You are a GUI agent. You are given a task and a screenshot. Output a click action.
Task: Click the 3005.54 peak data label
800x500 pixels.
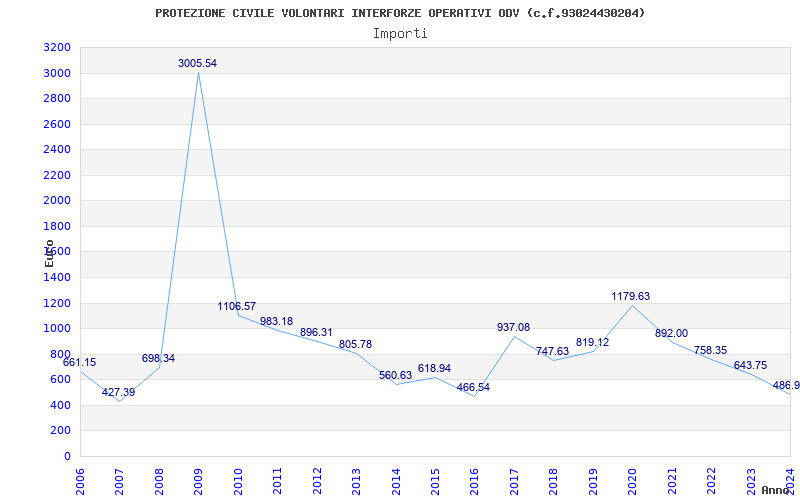(x=197, y=63)
